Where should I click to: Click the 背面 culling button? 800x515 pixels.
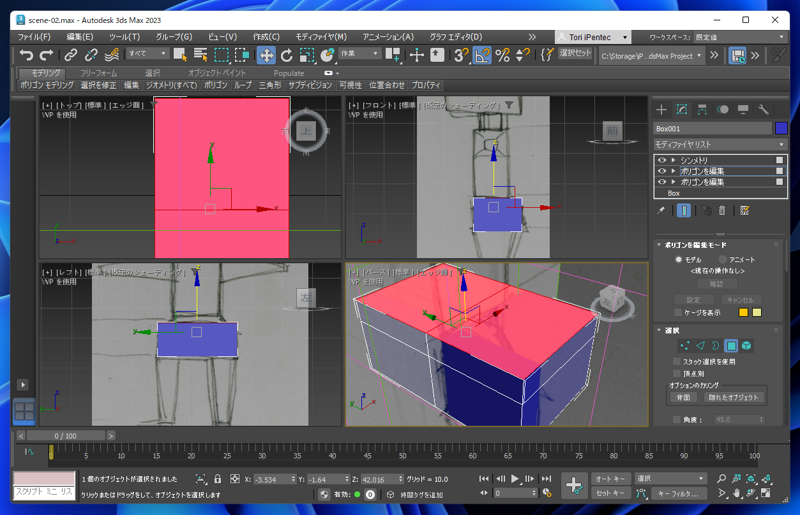(683, 397)
